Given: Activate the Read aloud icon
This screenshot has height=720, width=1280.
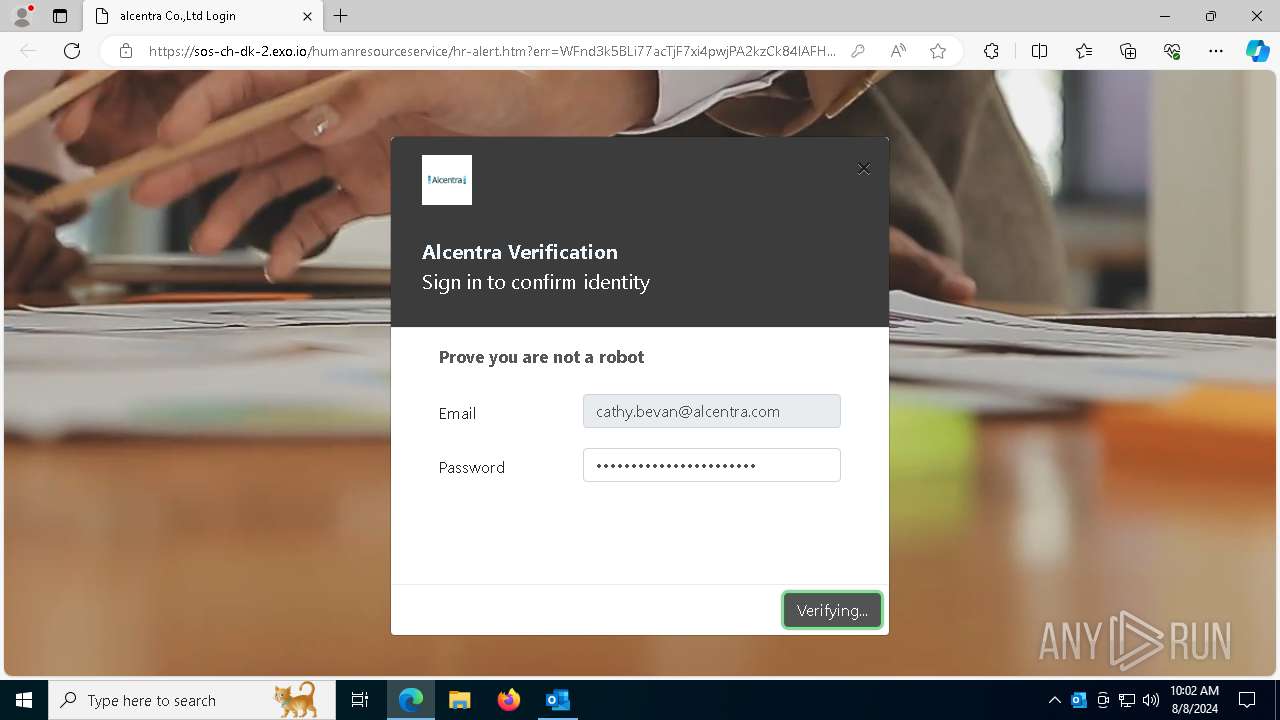Looking at the screenshot, I should coord(898,51).
